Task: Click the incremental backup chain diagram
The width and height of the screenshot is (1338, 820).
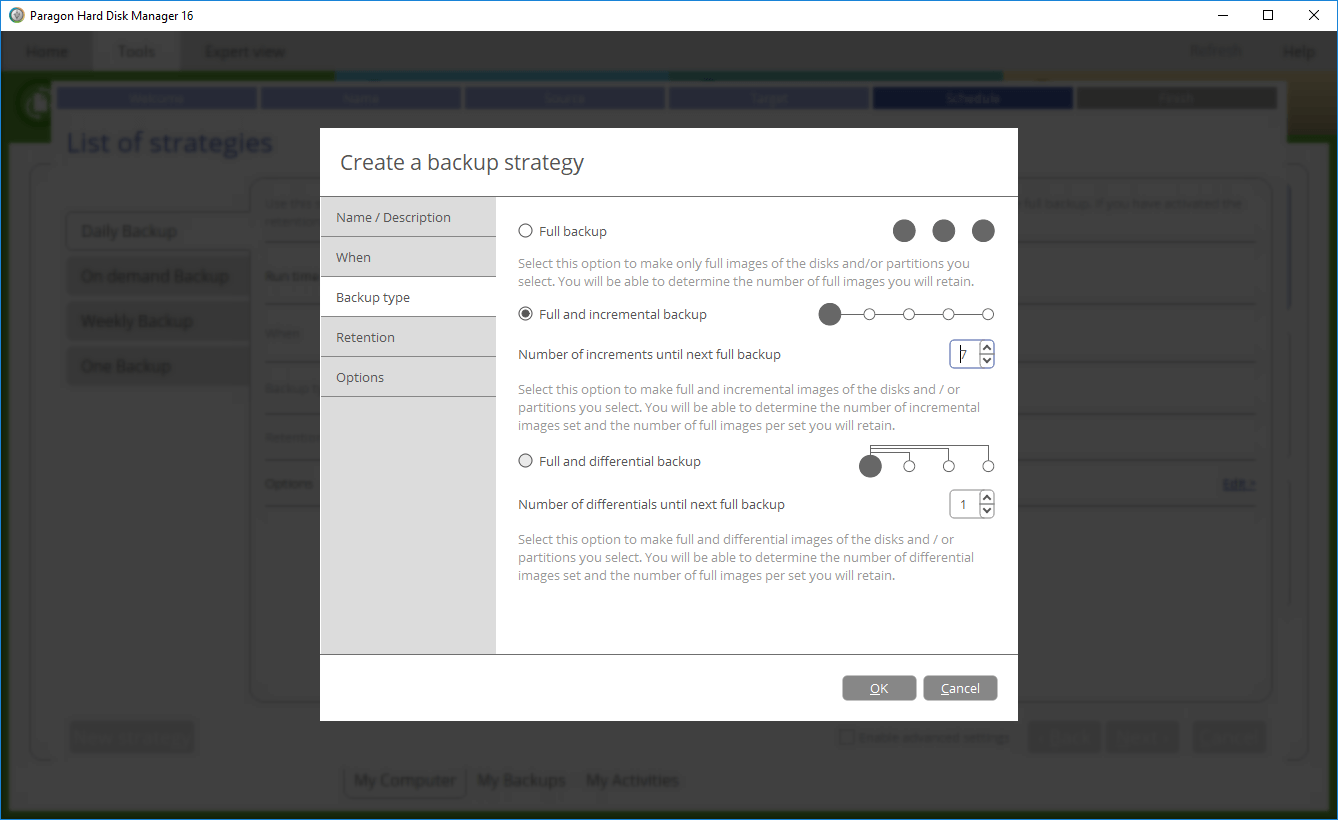Action: click(908, 314)
